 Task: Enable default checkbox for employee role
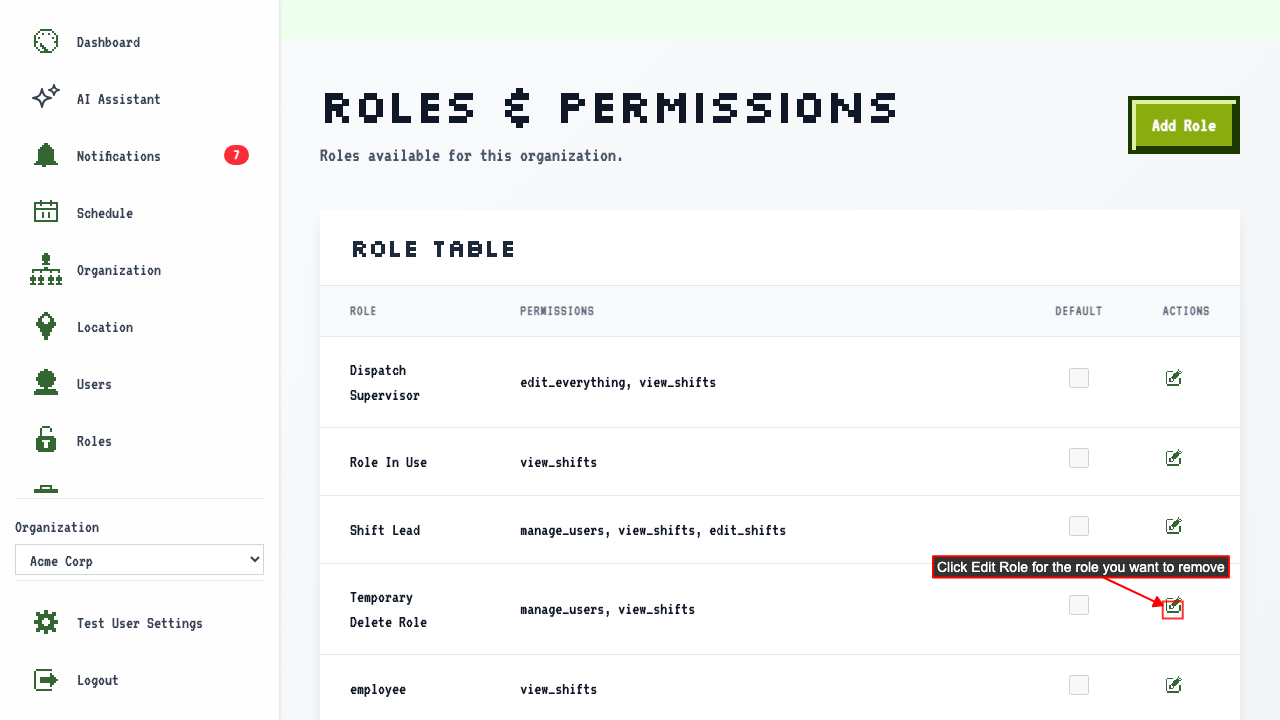tap(1079, 685)
